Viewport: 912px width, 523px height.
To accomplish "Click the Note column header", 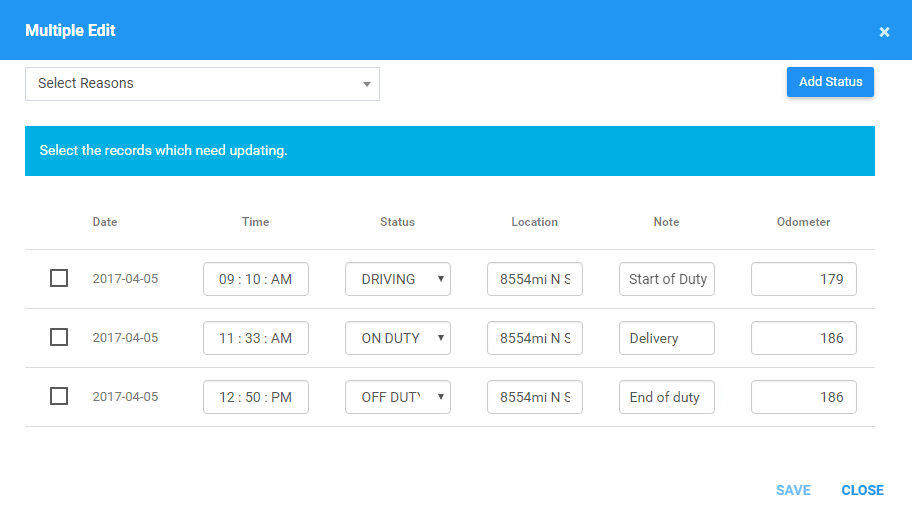I will pos(666,222).
